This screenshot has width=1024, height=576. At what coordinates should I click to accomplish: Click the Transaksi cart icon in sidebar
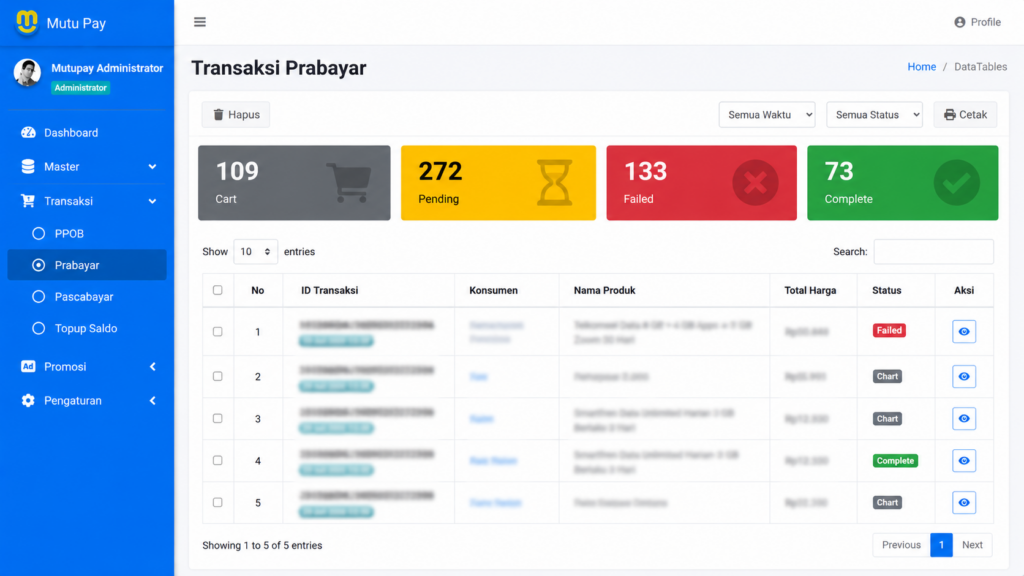(x=28, y=201)
